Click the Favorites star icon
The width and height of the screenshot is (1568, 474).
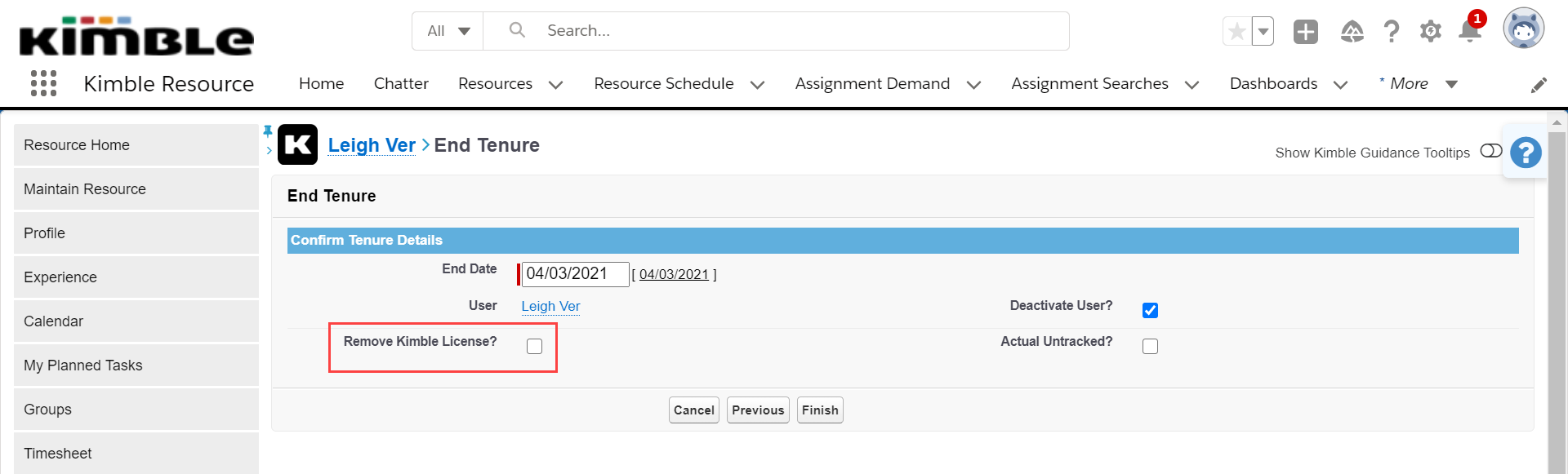click(x=1236, y=32)
